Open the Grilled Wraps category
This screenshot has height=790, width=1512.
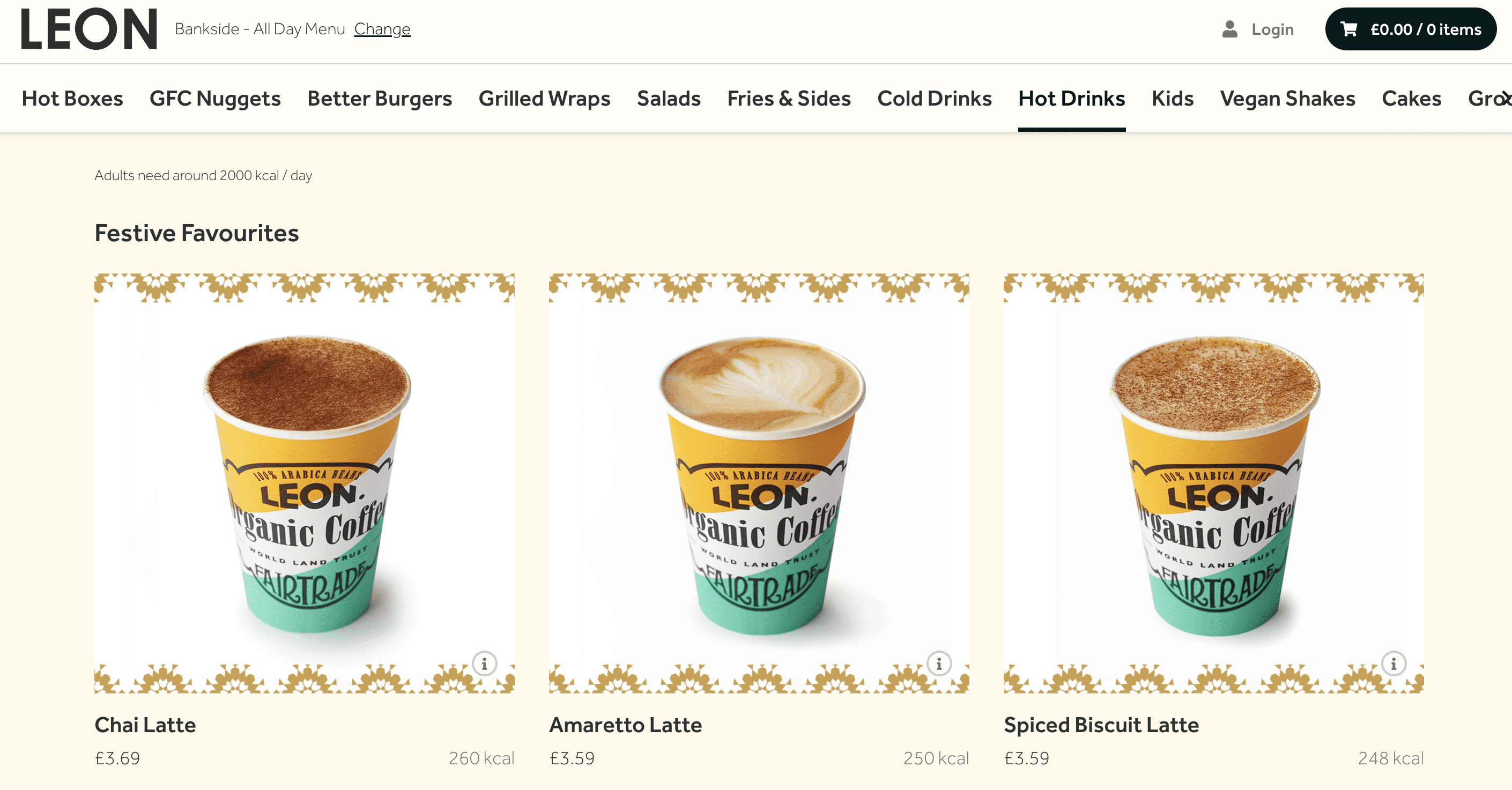pyautogui.click(x=544, y=99)
